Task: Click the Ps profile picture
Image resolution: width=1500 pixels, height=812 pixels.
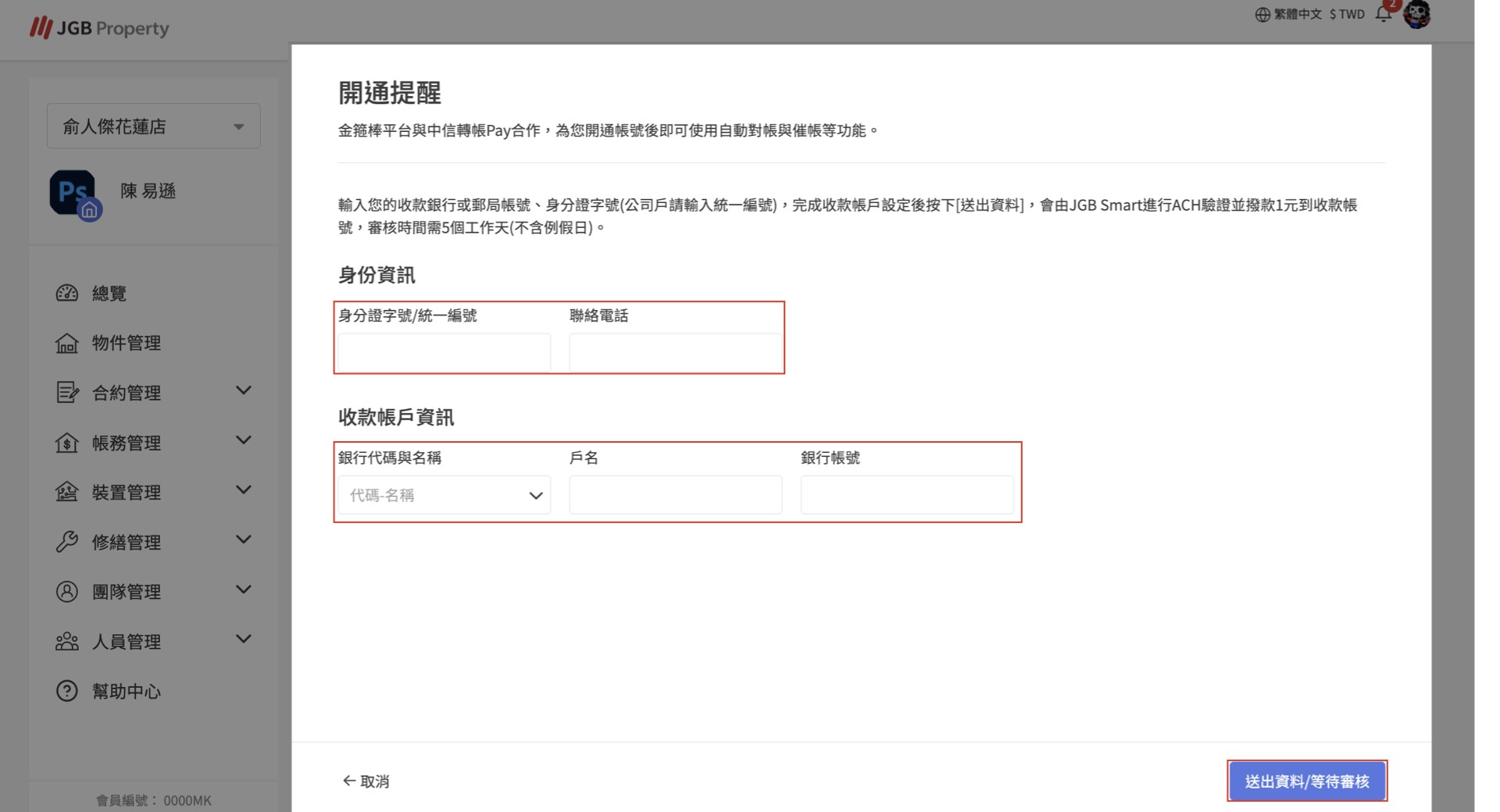Action: click(73, 192)
